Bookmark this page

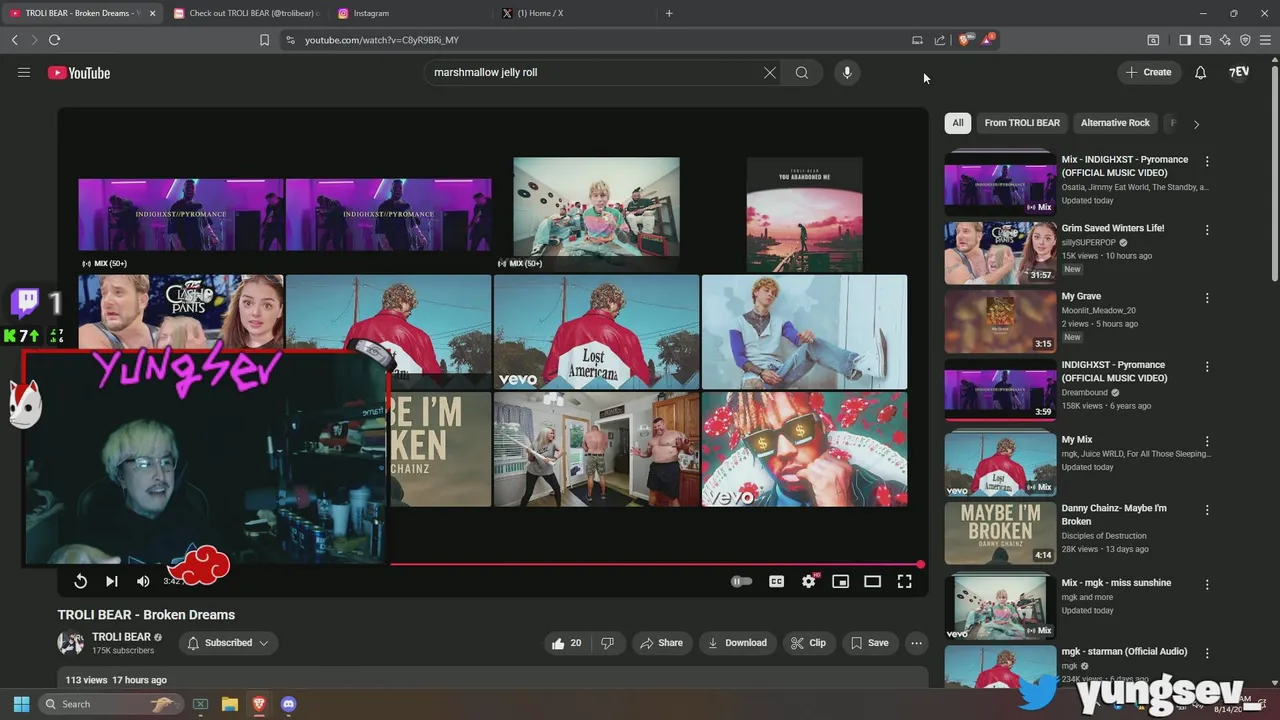click(264, 40)
